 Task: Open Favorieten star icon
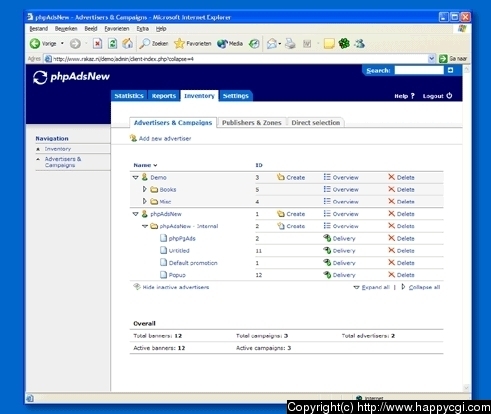click(179, 44)
